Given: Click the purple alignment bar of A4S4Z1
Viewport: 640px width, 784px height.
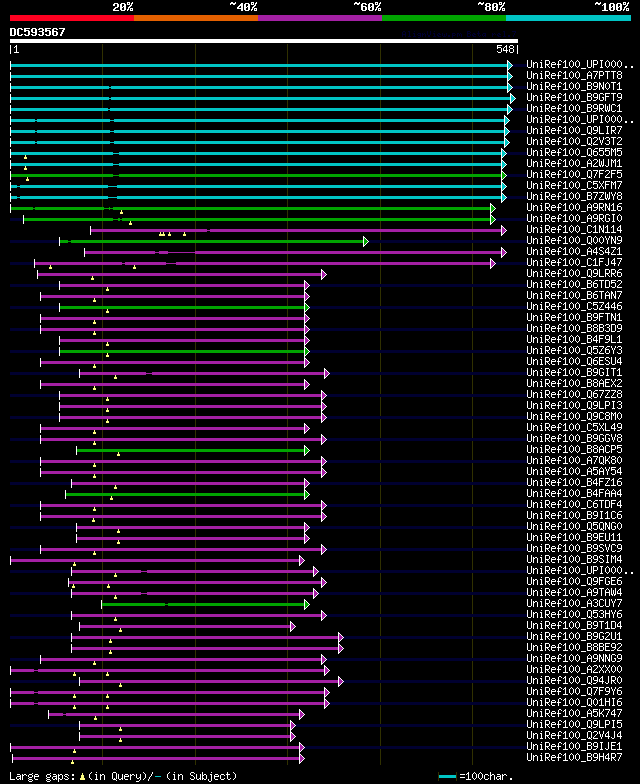Looking at the screenshot, I should click(293, 252).
